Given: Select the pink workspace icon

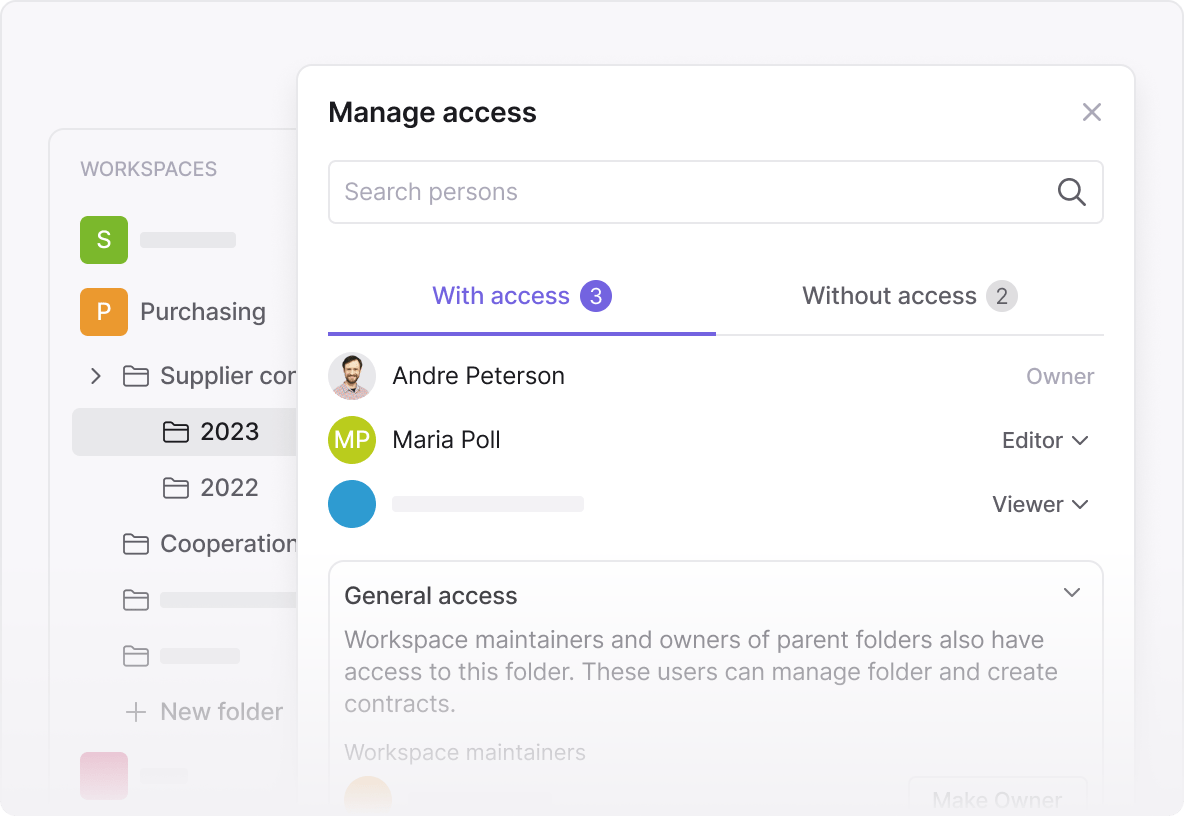Looking at the screenshot, I should pyautogui.click(x=104, y=776).
